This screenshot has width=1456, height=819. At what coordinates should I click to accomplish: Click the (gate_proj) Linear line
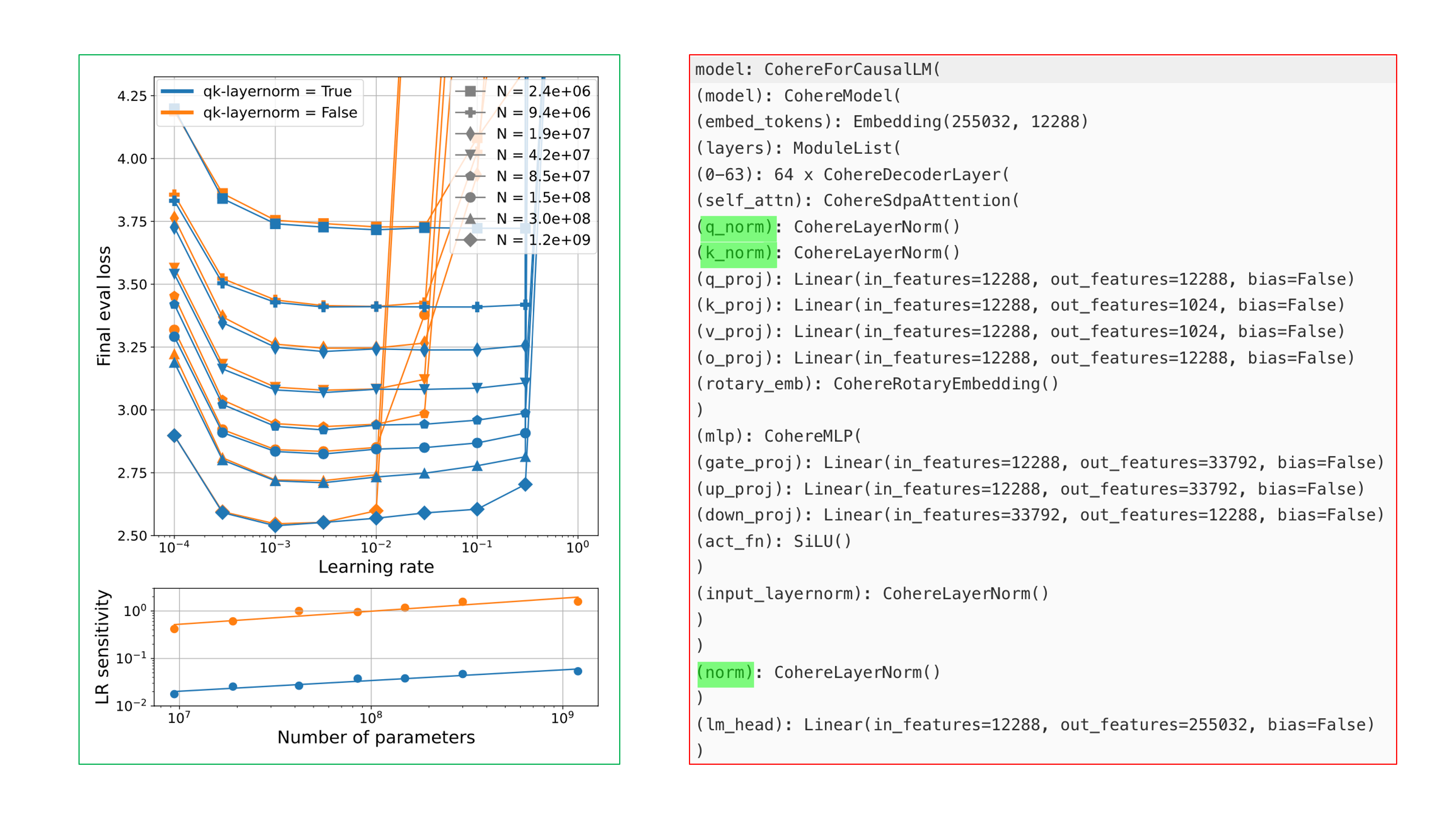tap(1040, 463)
